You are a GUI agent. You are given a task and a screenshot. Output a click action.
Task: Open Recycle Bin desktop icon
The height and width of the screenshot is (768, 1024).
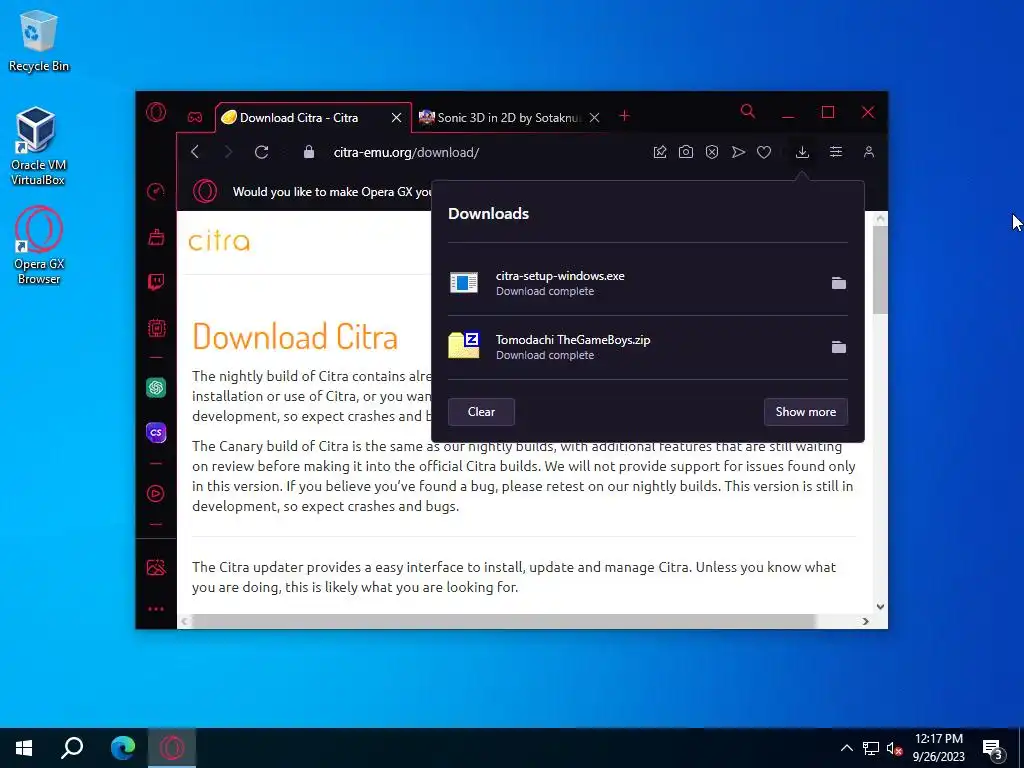click(39, 41)
